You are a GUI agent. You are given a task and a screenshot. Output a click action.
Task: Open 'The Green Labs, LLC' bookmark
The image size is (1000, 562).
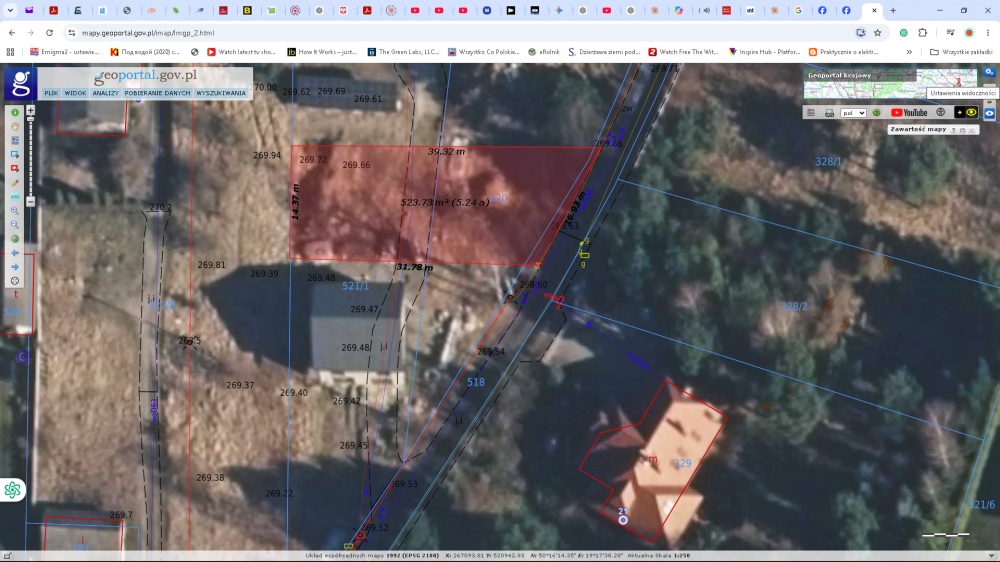point(403,52)
